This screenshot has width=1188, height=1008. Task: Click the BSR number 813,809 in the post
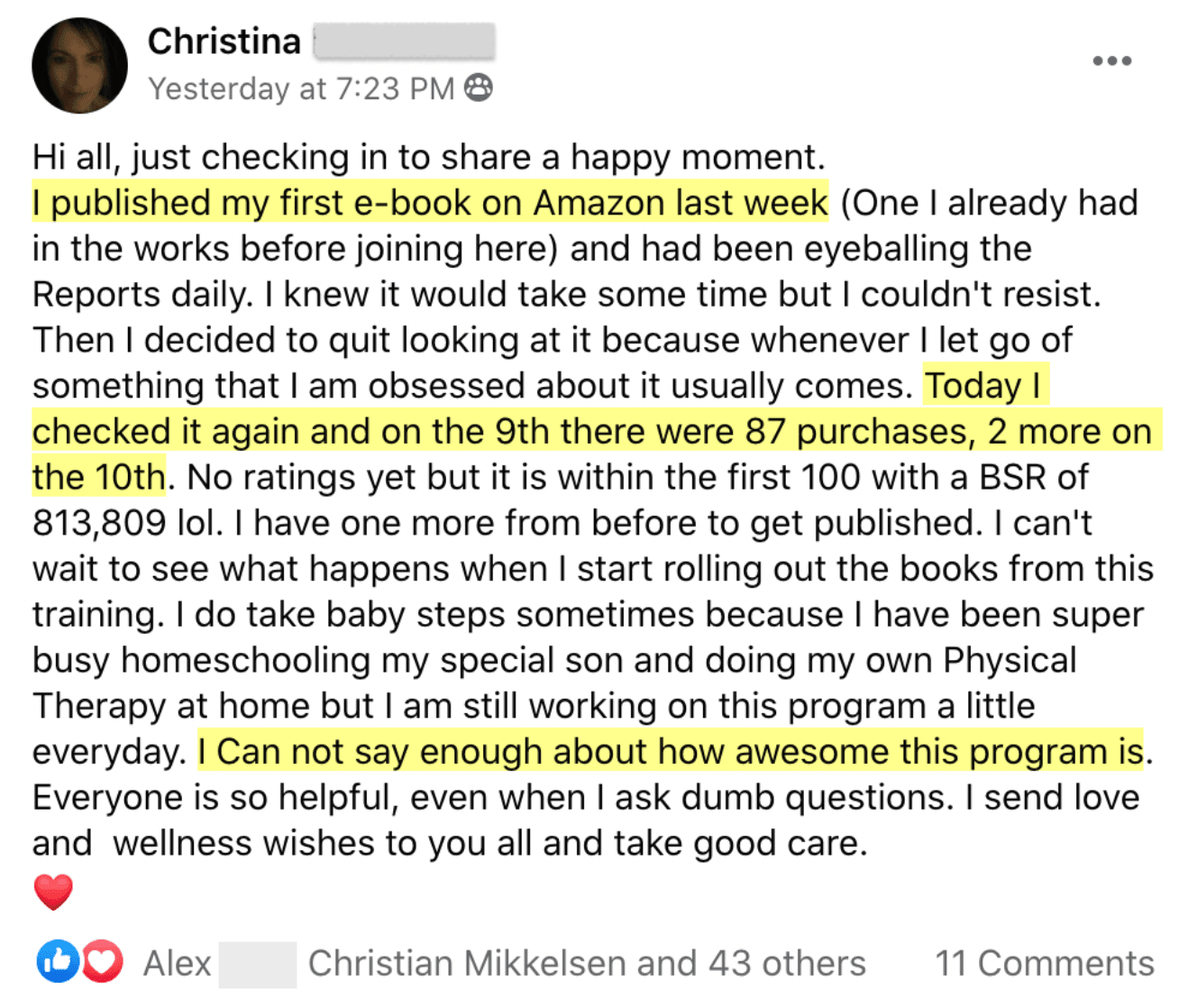coord(99,523)
